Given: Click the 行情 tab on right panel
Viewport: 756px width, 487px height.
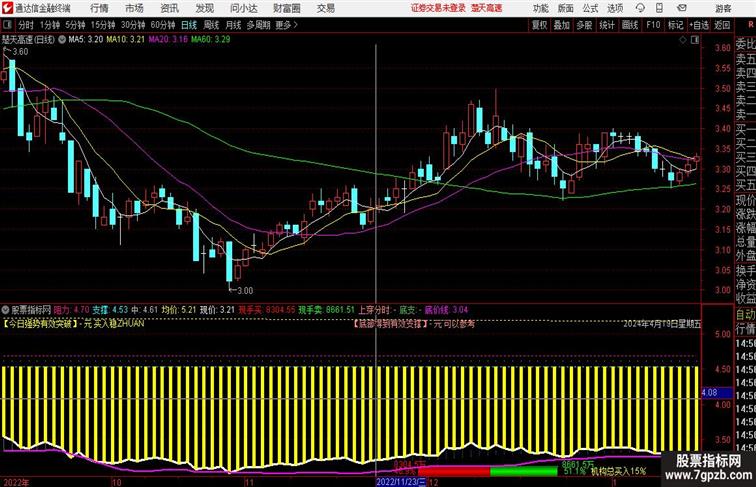Looking at the screenshot, I should (x=745, y=329).
